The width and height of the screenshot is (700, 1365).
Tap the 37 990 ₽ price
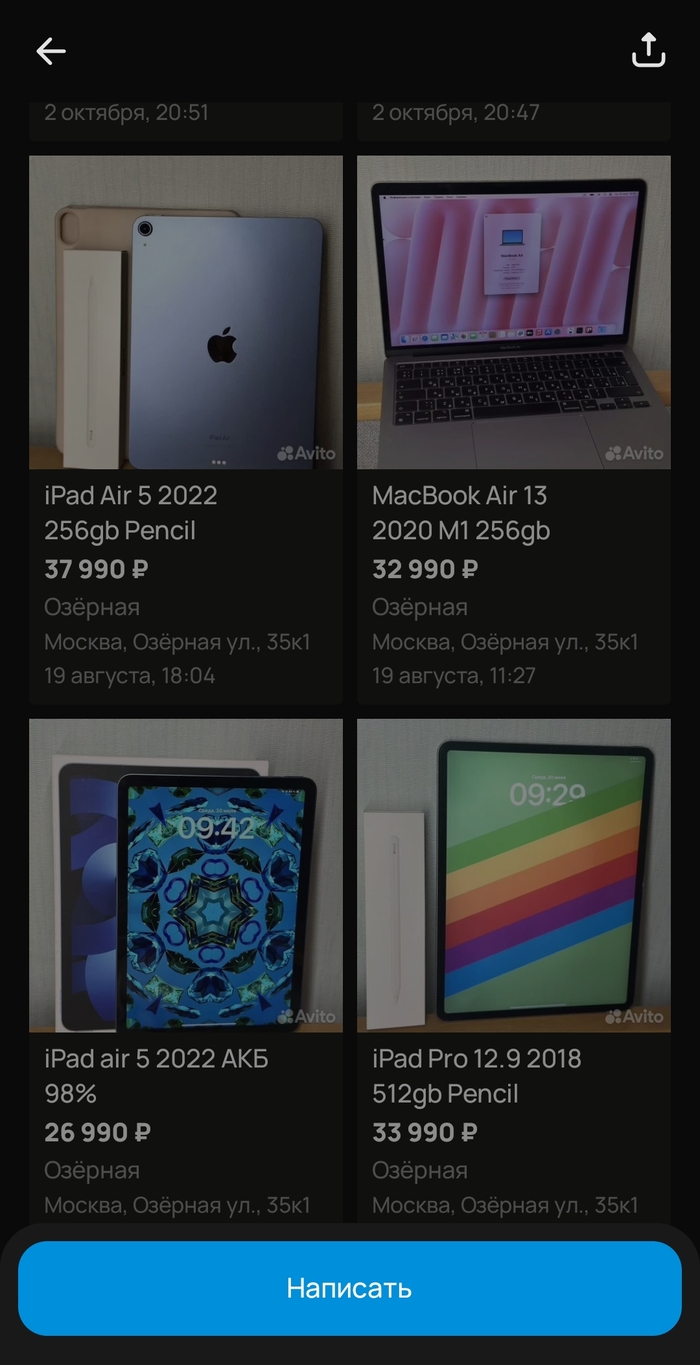pyautogui.click(x=96, y=570)
